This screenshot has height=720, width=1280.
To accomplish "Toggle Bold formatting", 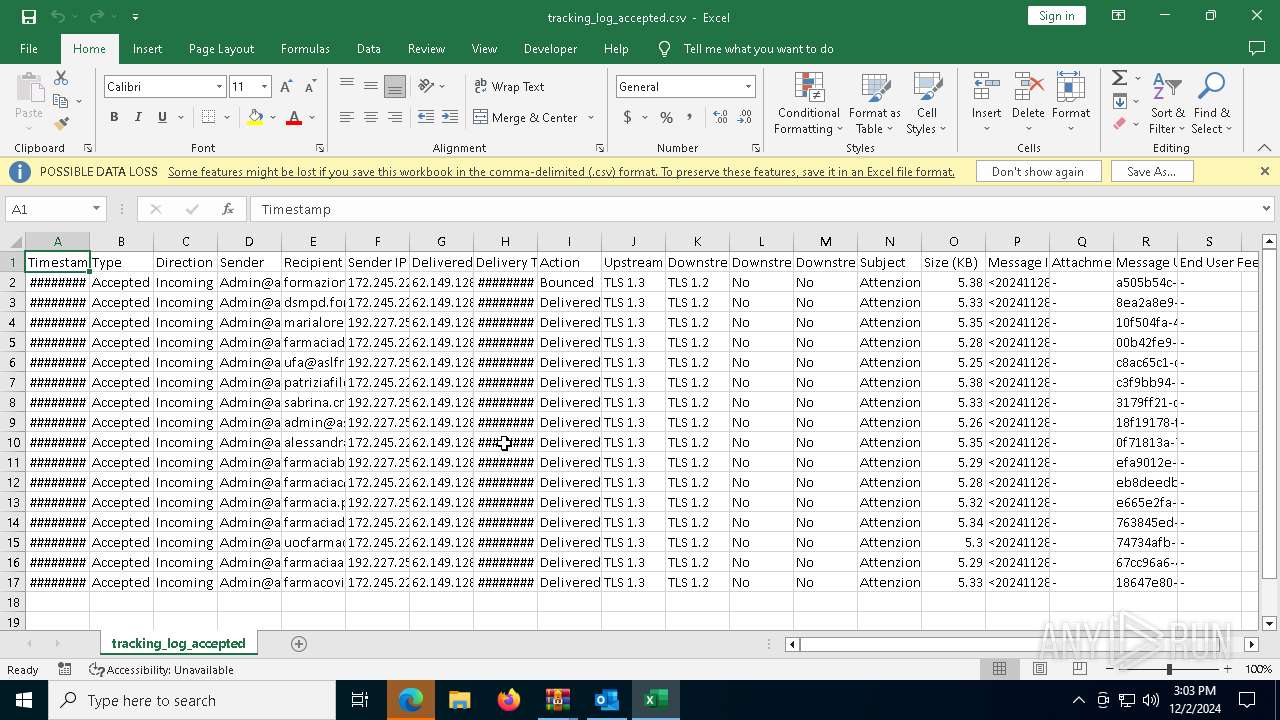I will click(114, 117).
